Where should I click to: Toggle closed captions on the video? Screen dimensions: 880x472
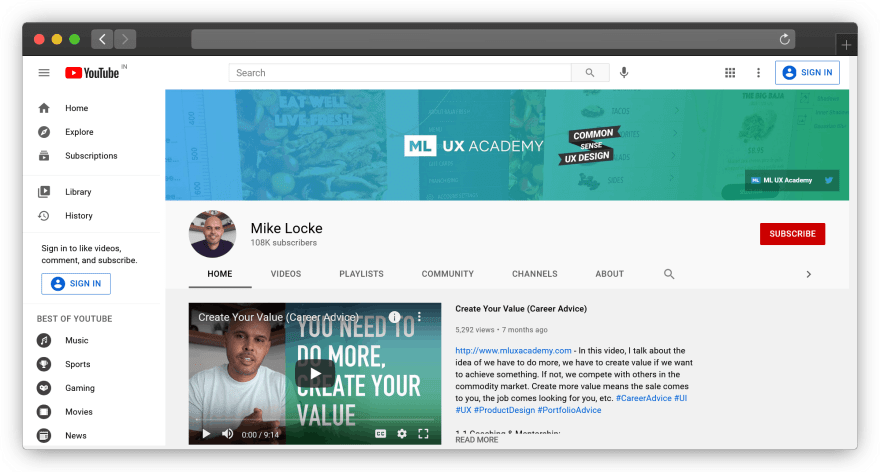click(x=381, y=434)
